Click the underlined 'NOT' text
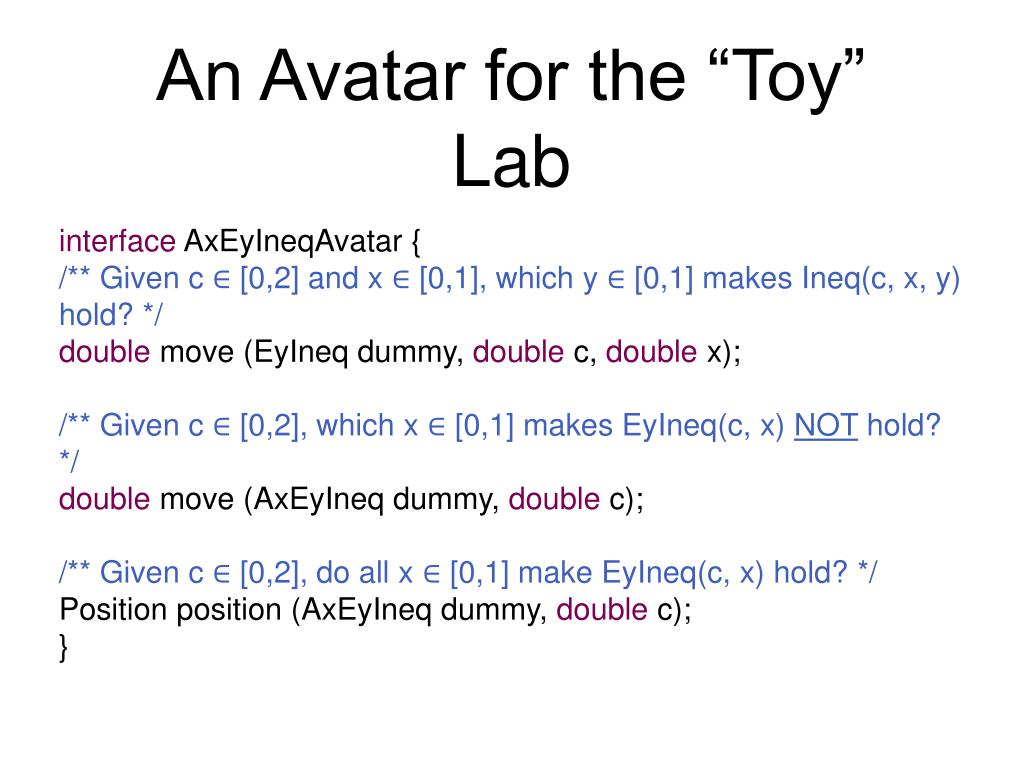1023x767 pixels. point(825,426)
